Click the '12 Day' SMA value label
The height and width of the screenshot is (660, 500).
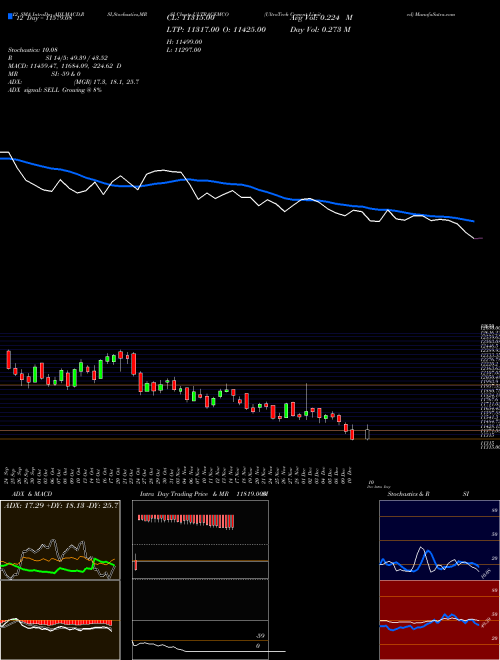click(x=43, y=19)
